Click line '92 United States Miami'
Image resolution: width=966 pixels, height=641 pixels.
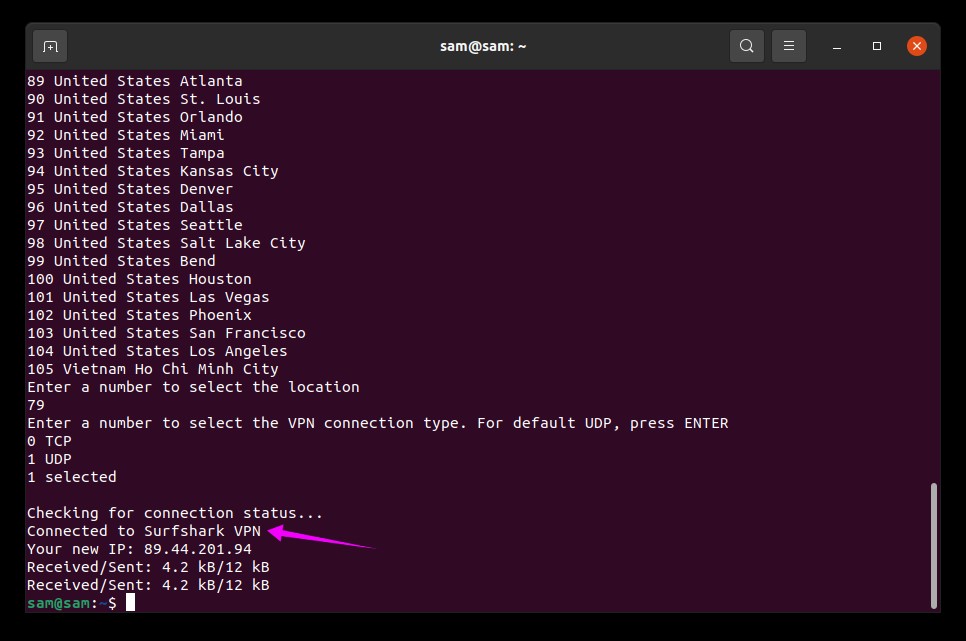[126, 134]
